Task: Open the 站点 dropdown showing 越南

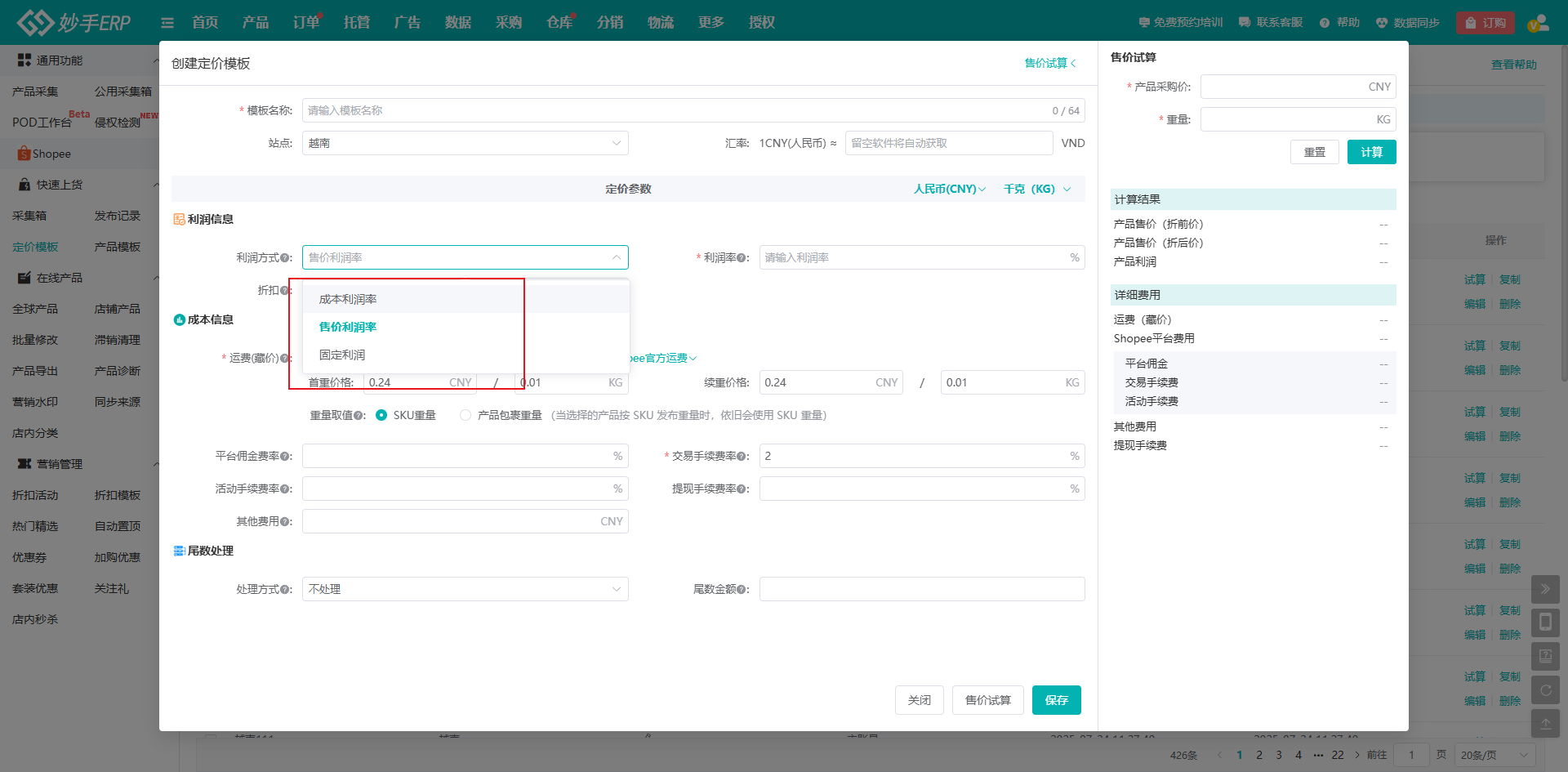Action: [465, 144]
